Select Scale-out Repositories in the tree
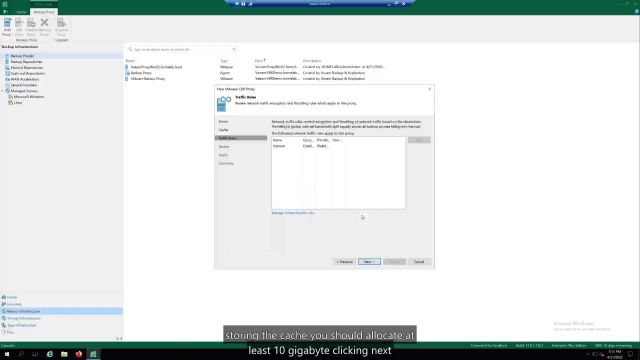 [x=28, y=73]
